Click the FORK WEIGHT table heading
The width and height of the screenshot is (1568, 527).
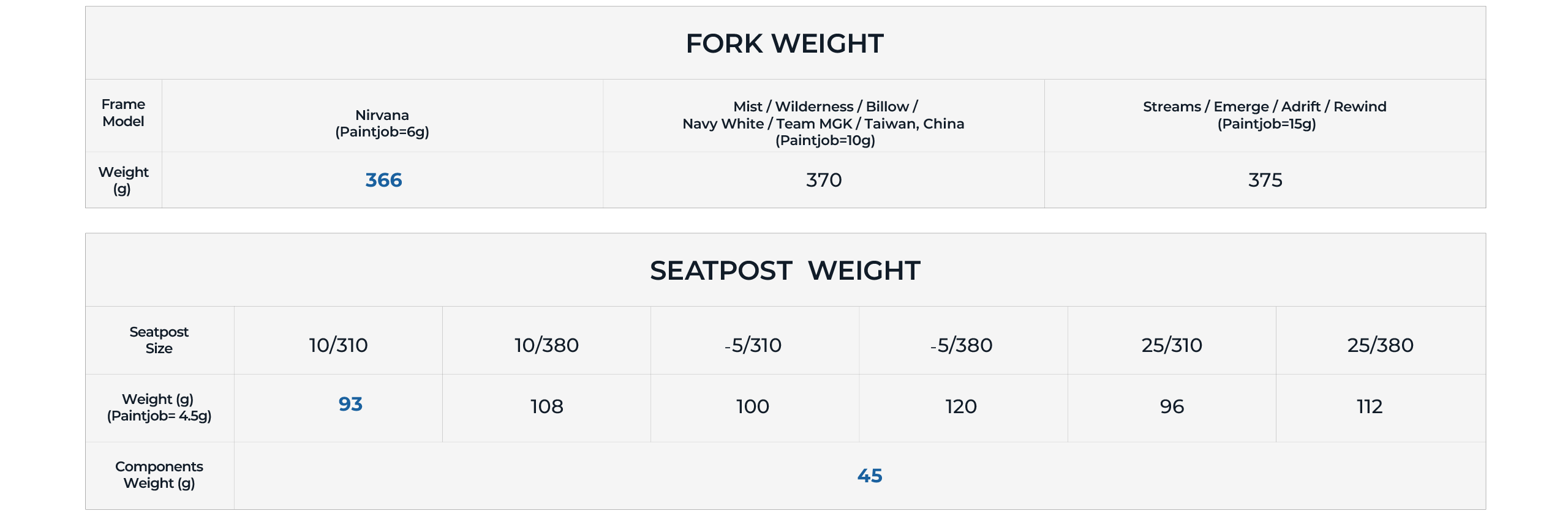click(x=785, y=43)
